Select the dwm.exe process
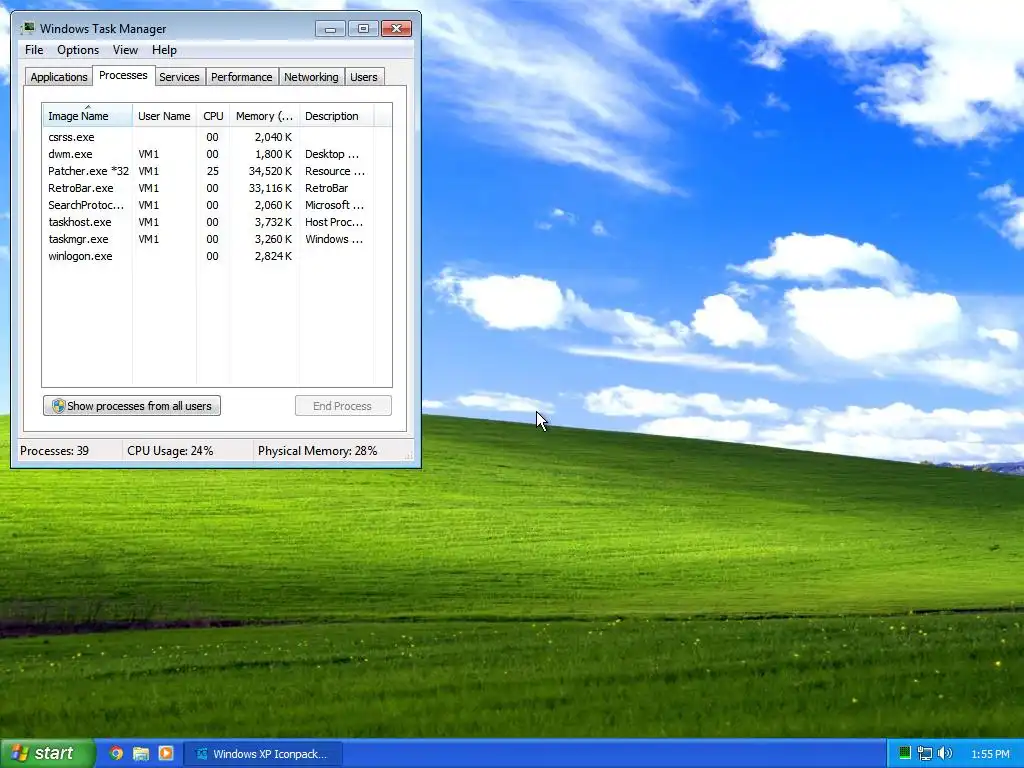The image size is (1024, 768). [x=217, y=154]
